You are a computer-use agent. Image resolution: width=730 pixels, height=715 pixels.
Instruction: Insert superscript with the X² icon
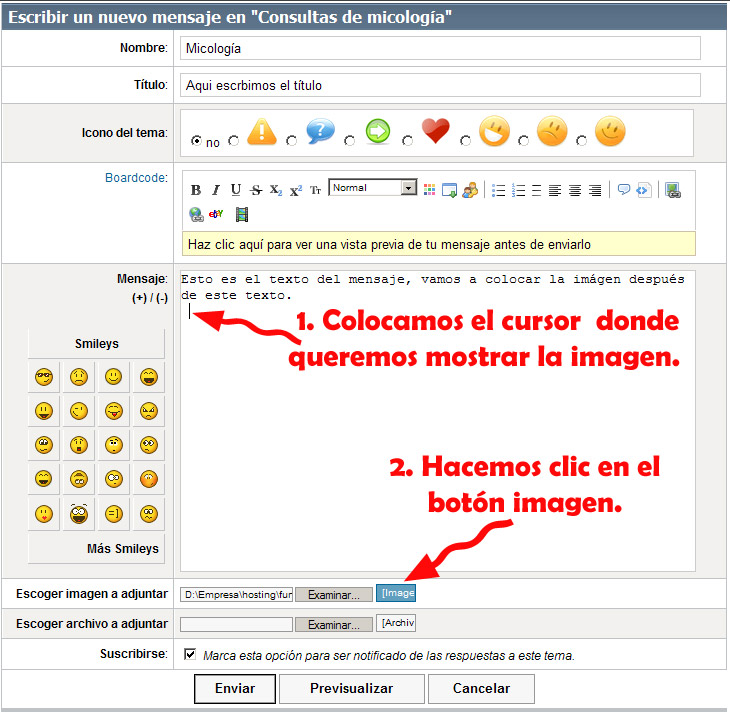tap(296, 190)
